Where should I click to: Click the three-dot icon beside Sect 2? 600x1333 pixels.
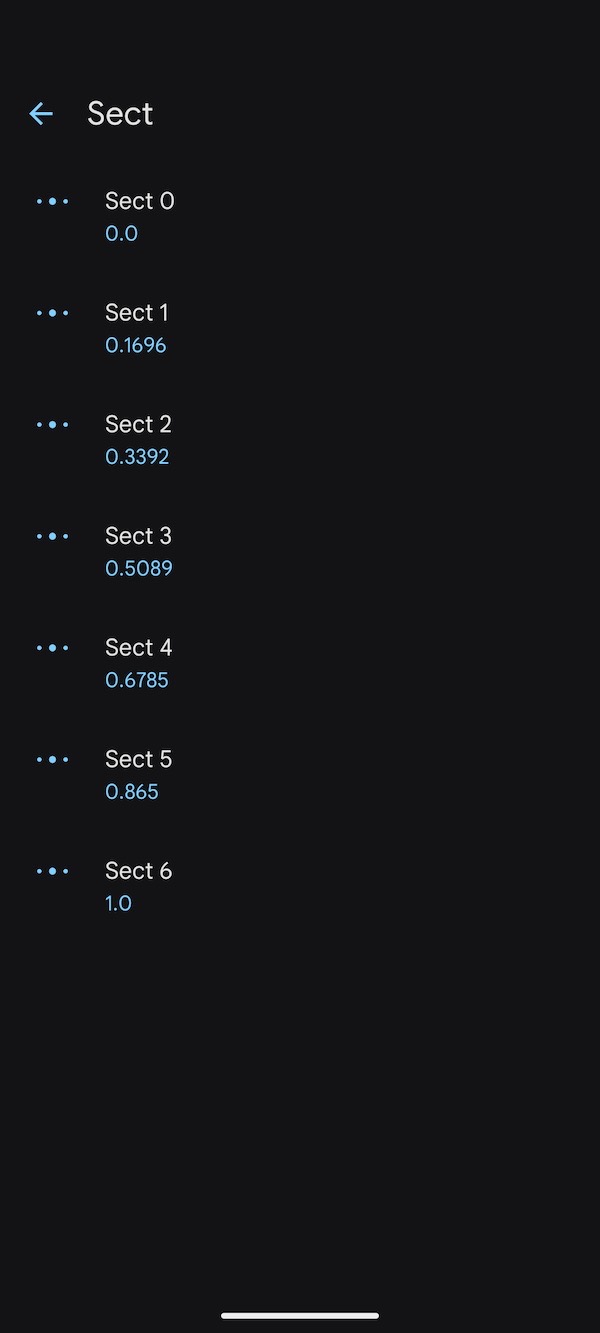click(52, 424)
